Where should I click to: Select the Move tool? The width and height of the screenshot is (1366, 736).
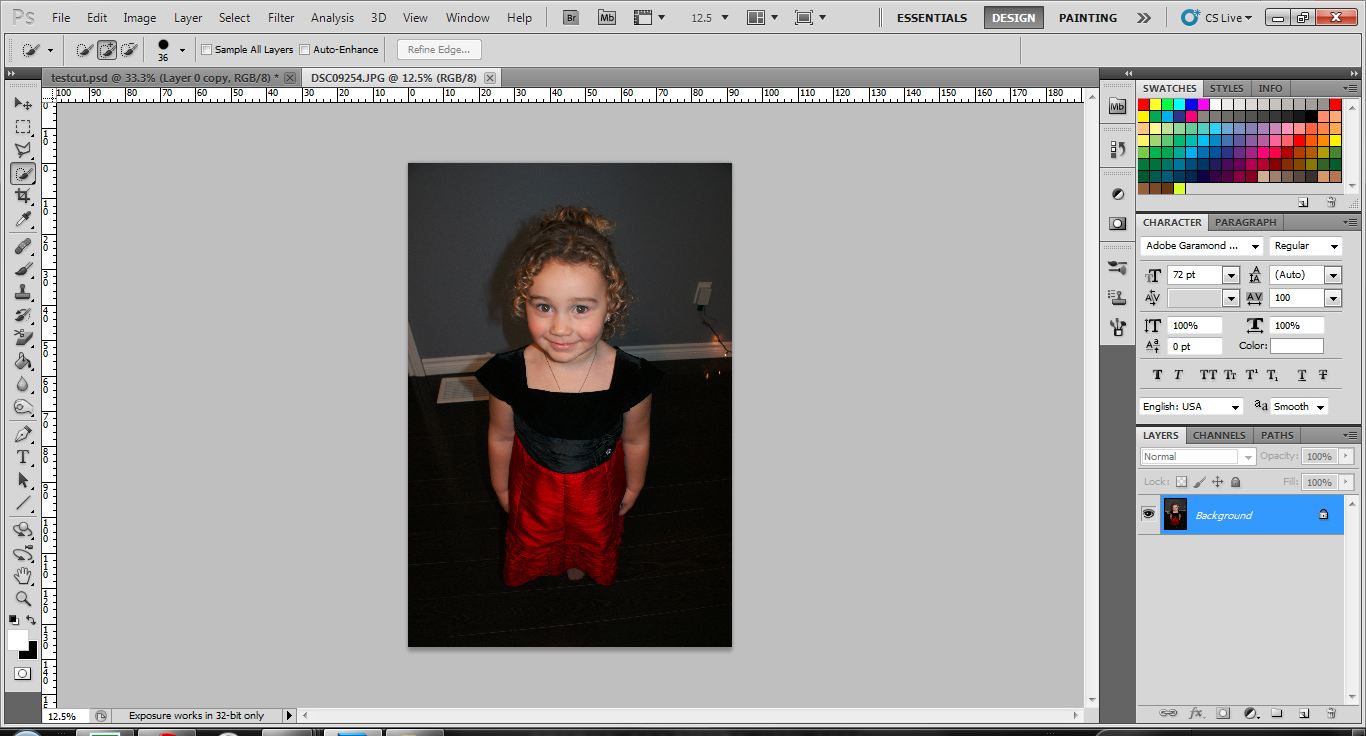point(22,103)
